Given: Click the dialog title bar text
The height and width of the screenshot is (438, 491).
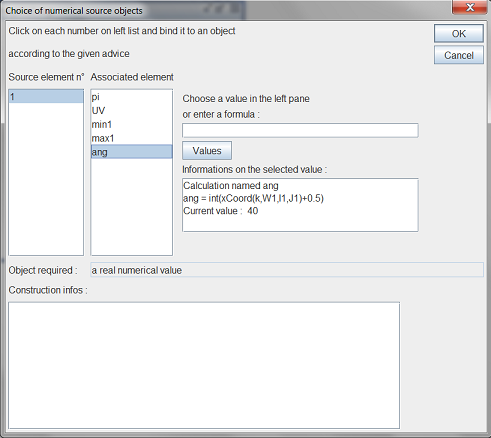Looking at the screenshot, I should click(x=74, y=11).
